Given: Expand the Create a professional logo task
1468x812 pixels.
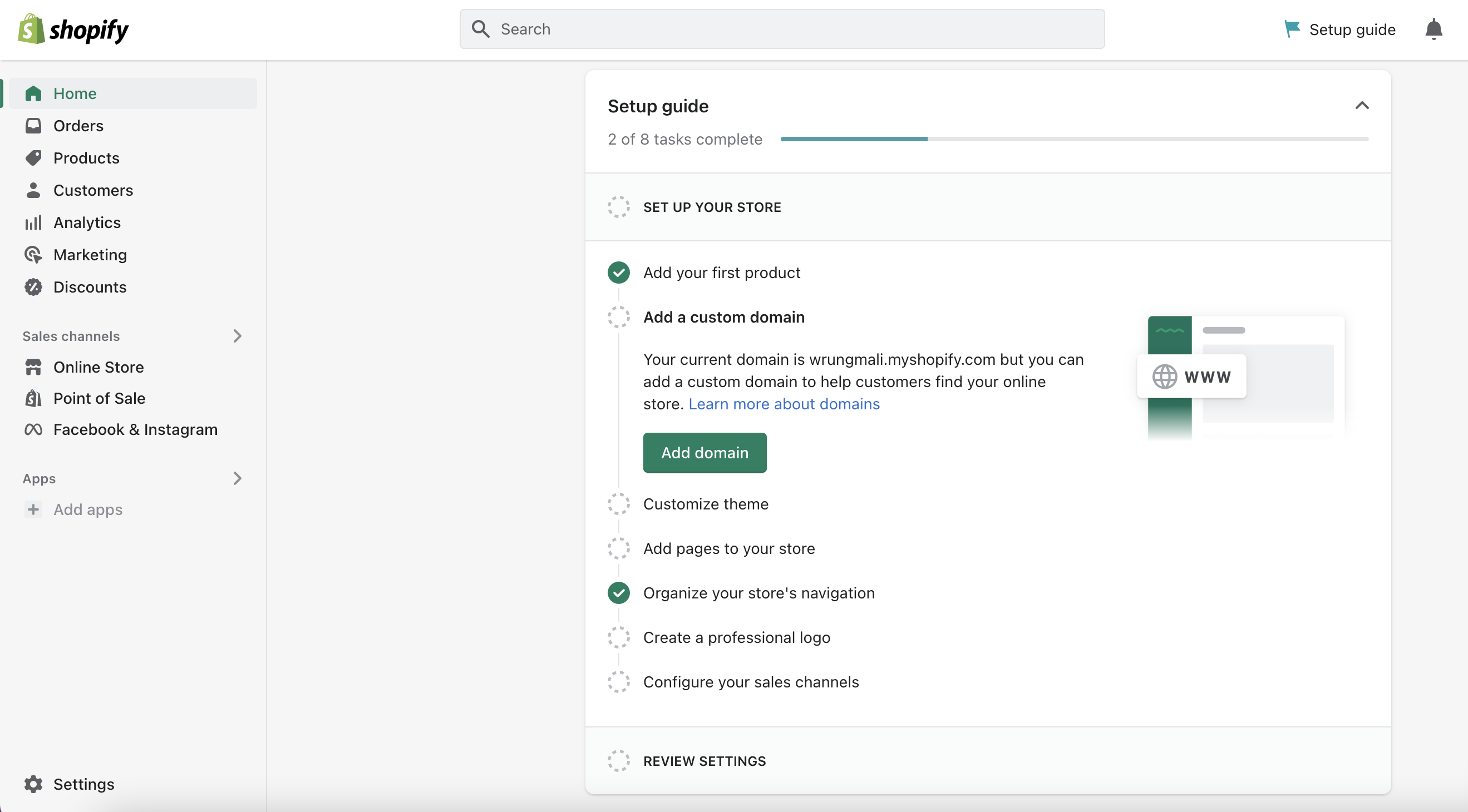Looking at the screenshot, I should click(736, 637).
